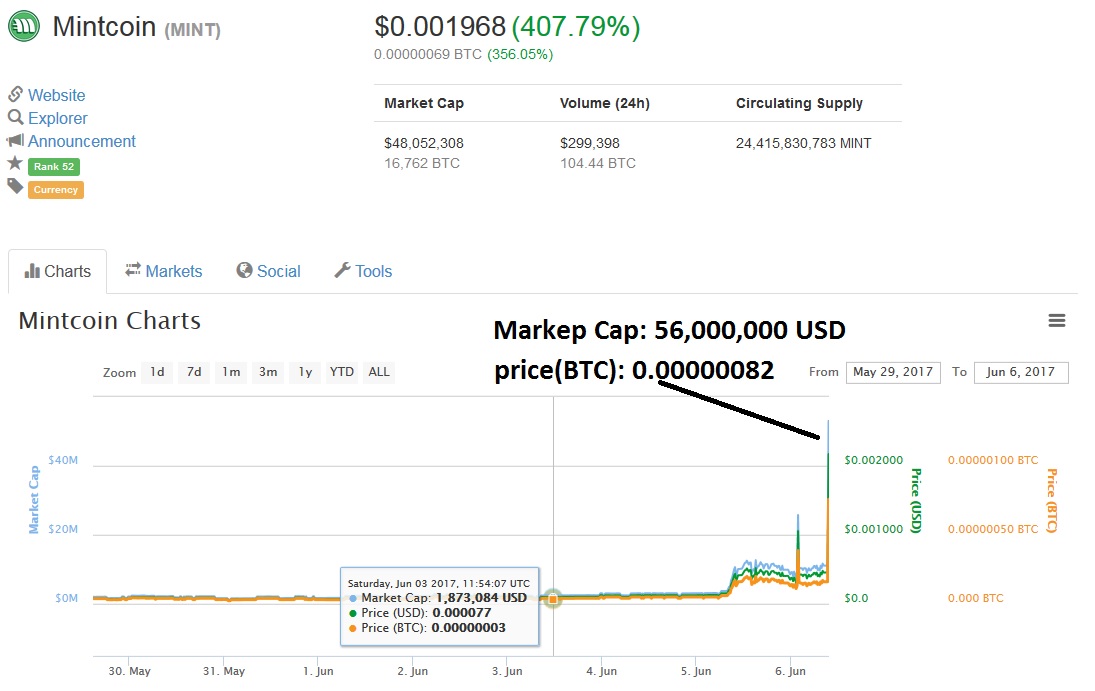Open the Social tab
Image resolution: width=1095 pixels, height=691 pixels.
click(x=268, y=271)
